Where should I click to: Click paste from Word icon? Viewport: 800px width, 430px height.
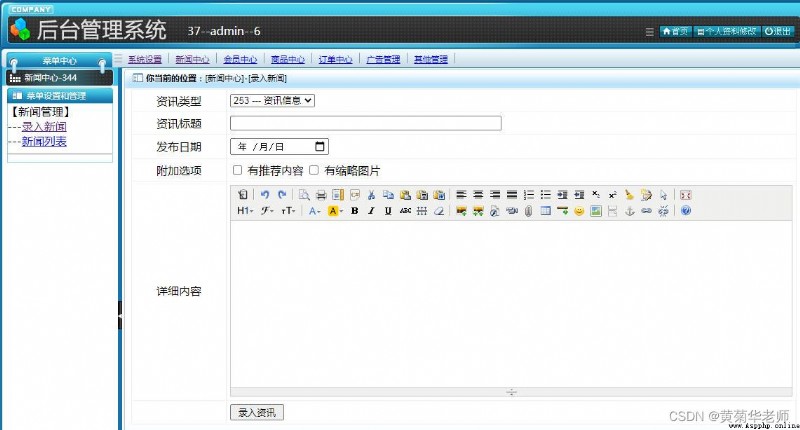pos(439,195)
